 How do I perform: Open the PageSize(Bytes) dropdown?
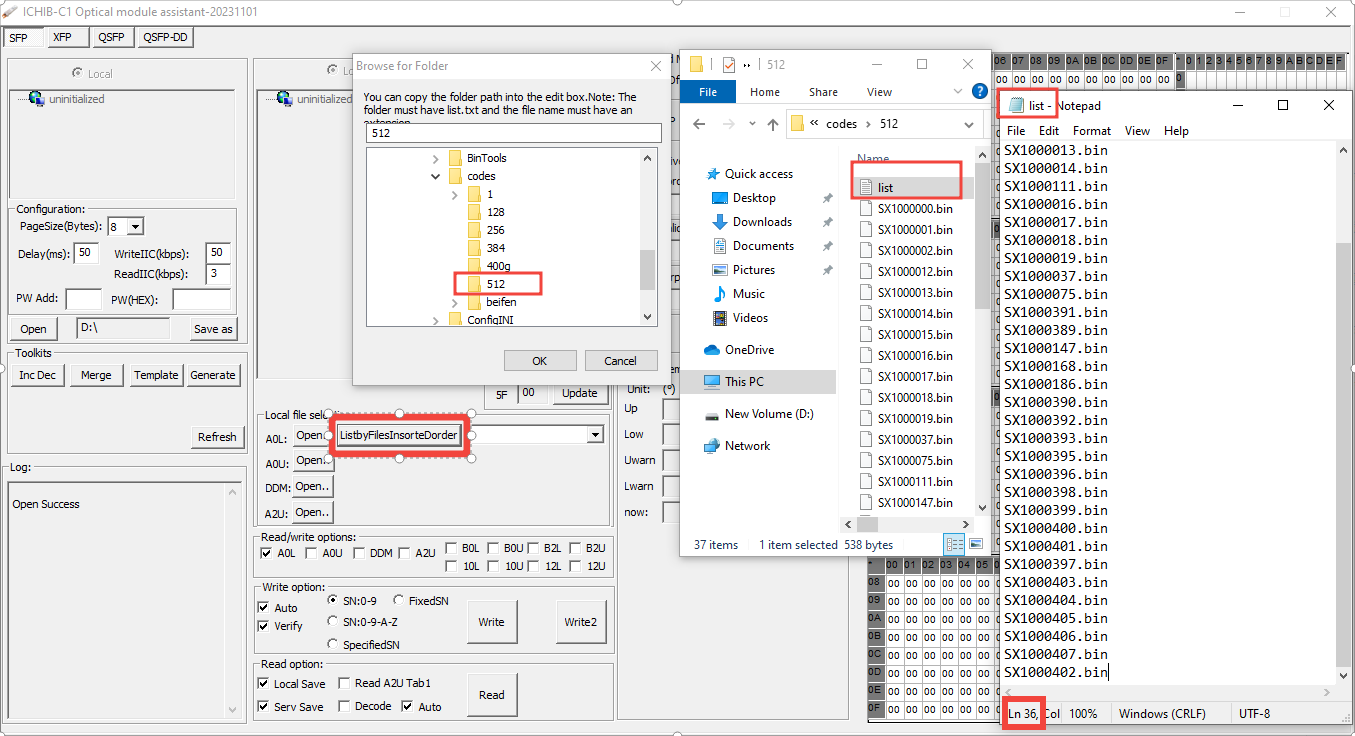click(137, 226)
